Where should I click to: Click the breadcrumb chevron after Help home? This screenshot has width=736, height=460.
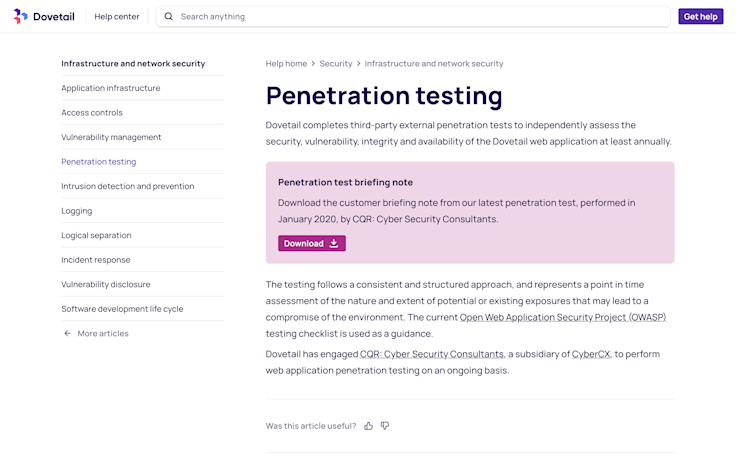313,64
